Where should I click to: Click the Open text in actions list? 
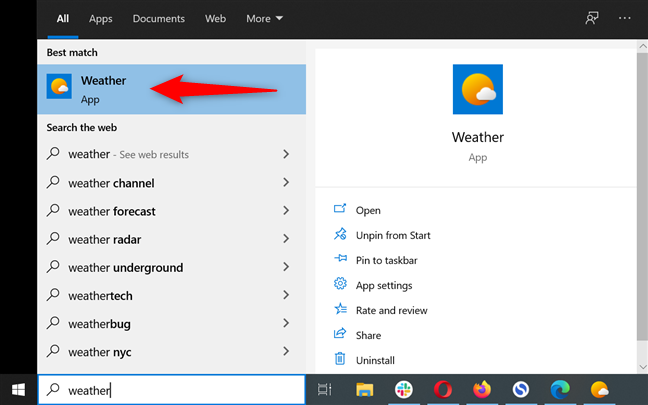[368, 210]
